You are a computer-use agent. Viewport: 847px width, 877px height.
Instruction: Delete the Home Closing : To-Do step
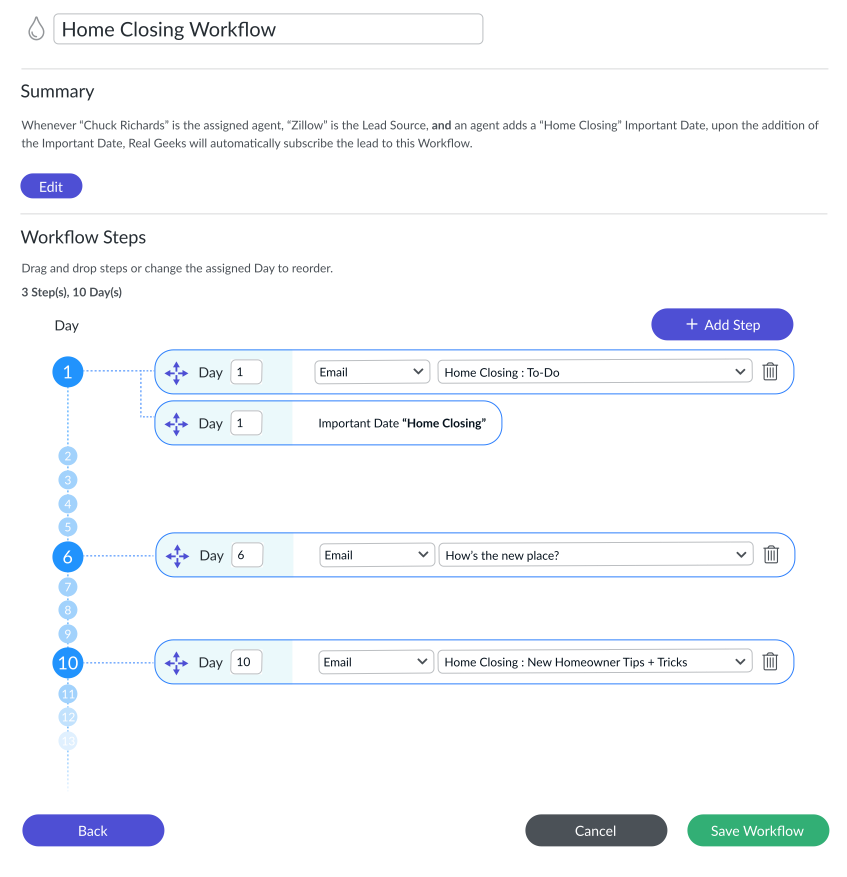pyautogui.click(x=770, y=371)
